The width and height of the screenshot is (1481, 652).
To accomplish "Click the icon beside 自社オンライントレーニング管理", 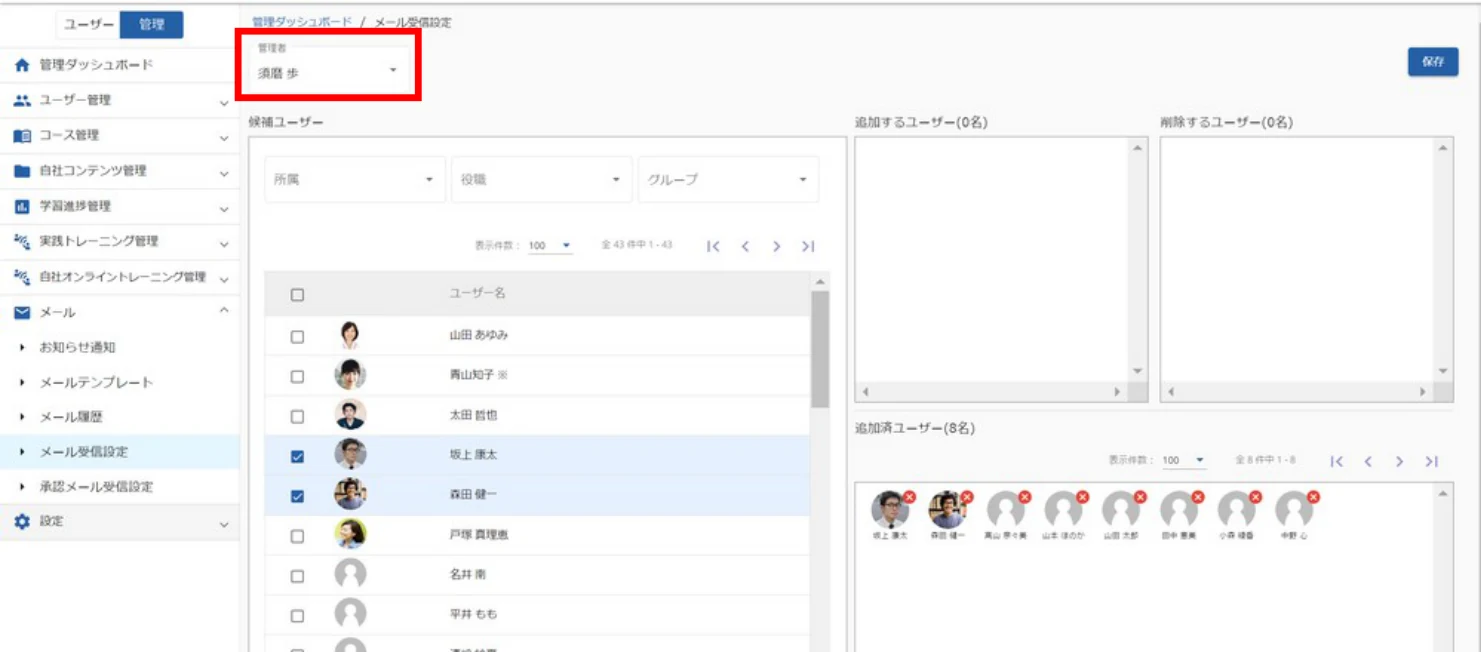I will 22,277.
